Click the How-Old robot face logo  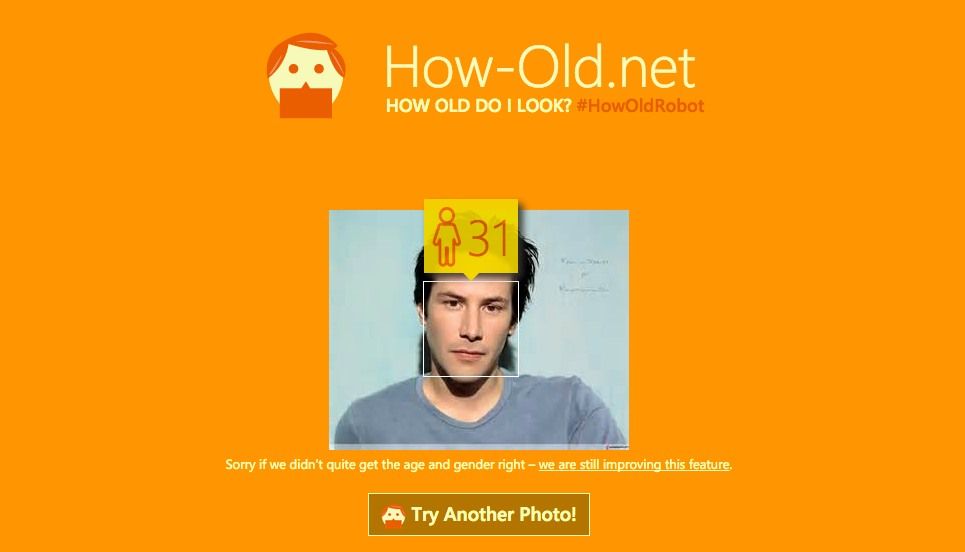(x=306, y=75)
